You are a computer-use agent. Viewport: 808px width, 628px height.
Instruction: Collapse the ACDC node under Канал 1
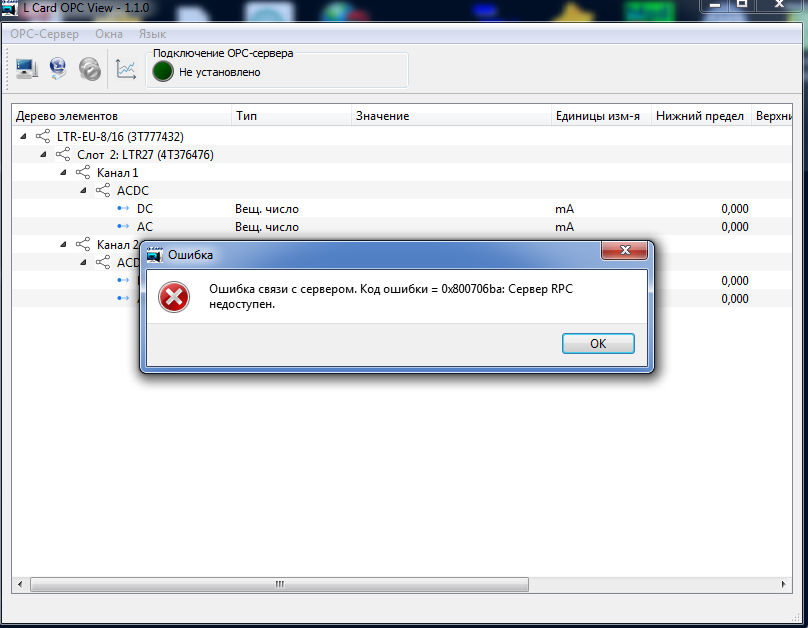(x=83, y=191)
